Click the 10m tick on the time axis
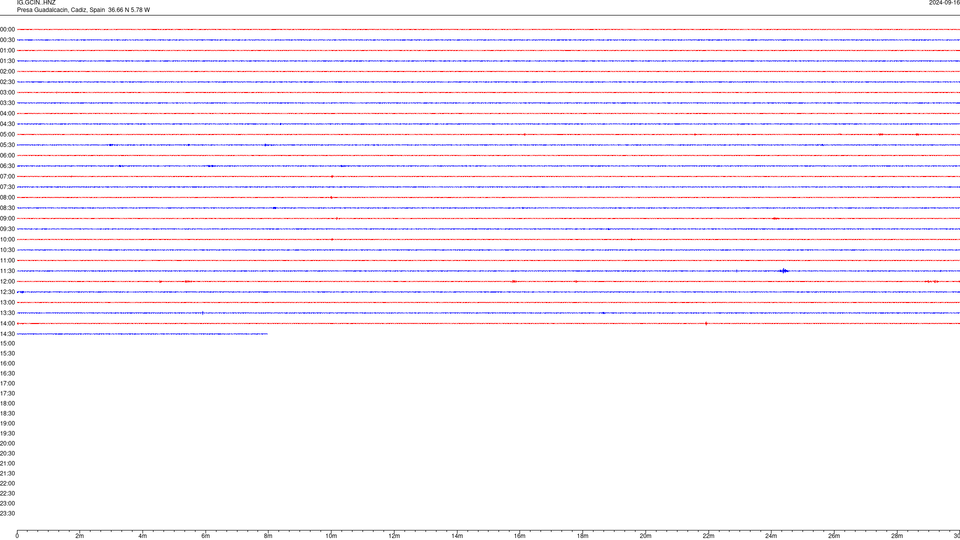Viewport: 960px width, 540px height. coord(331,536)
